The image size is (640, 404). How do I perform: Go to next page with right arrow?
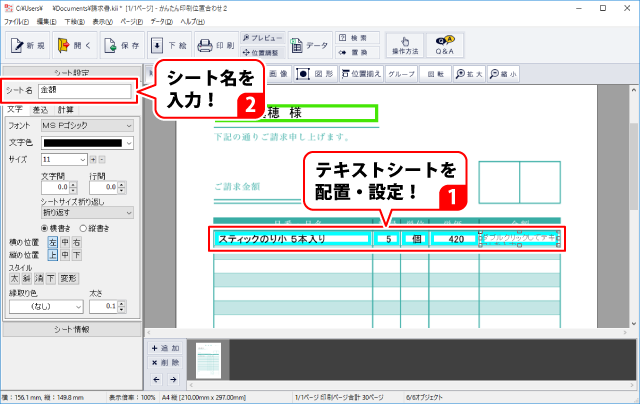[x=173, y=379]
